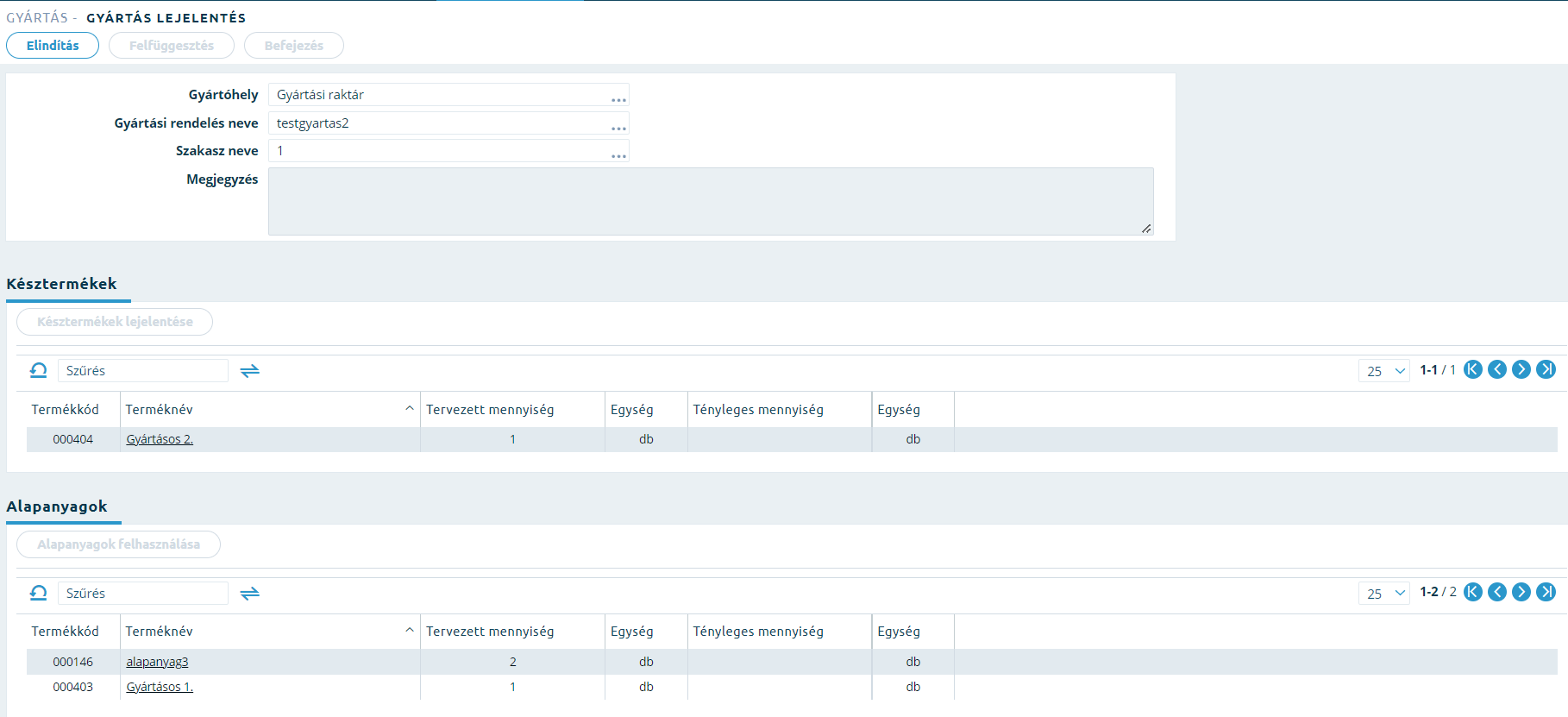Open Szakasz neve lookup ellipsis

pos(618,155)
